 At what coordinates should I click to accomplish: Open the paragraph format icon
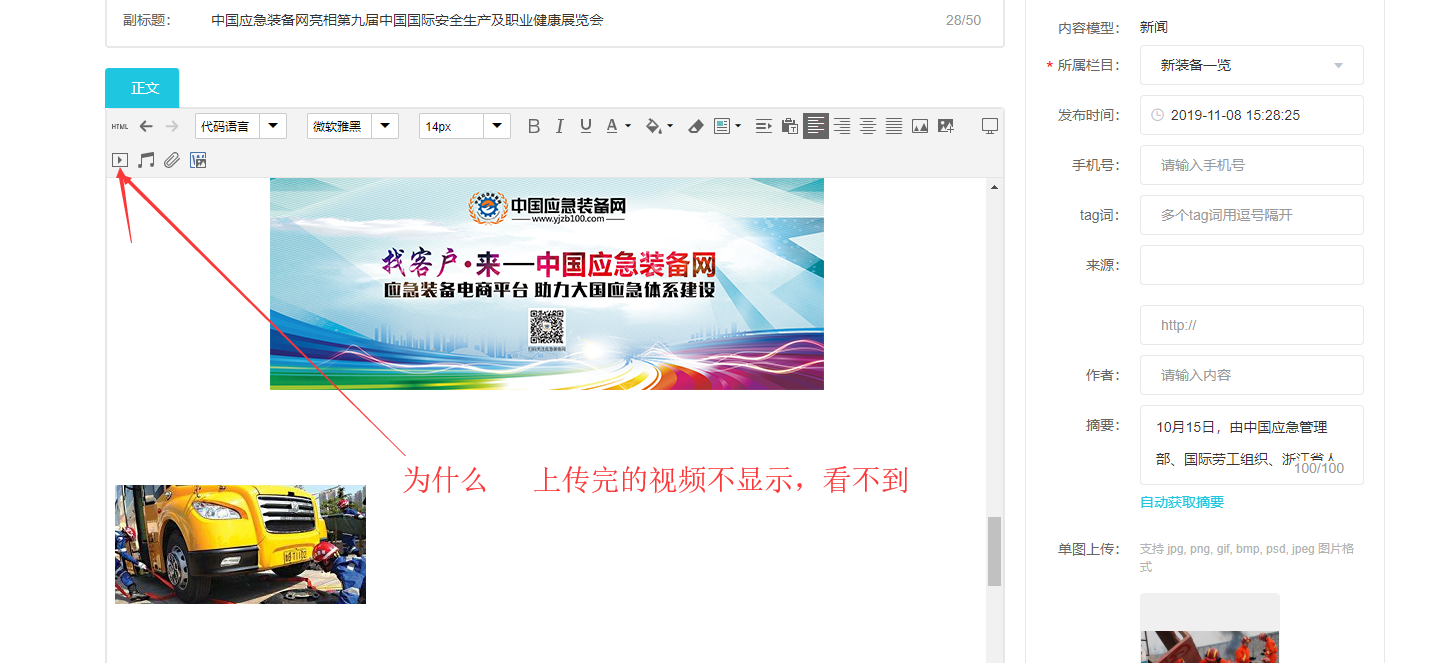point(722,126)
